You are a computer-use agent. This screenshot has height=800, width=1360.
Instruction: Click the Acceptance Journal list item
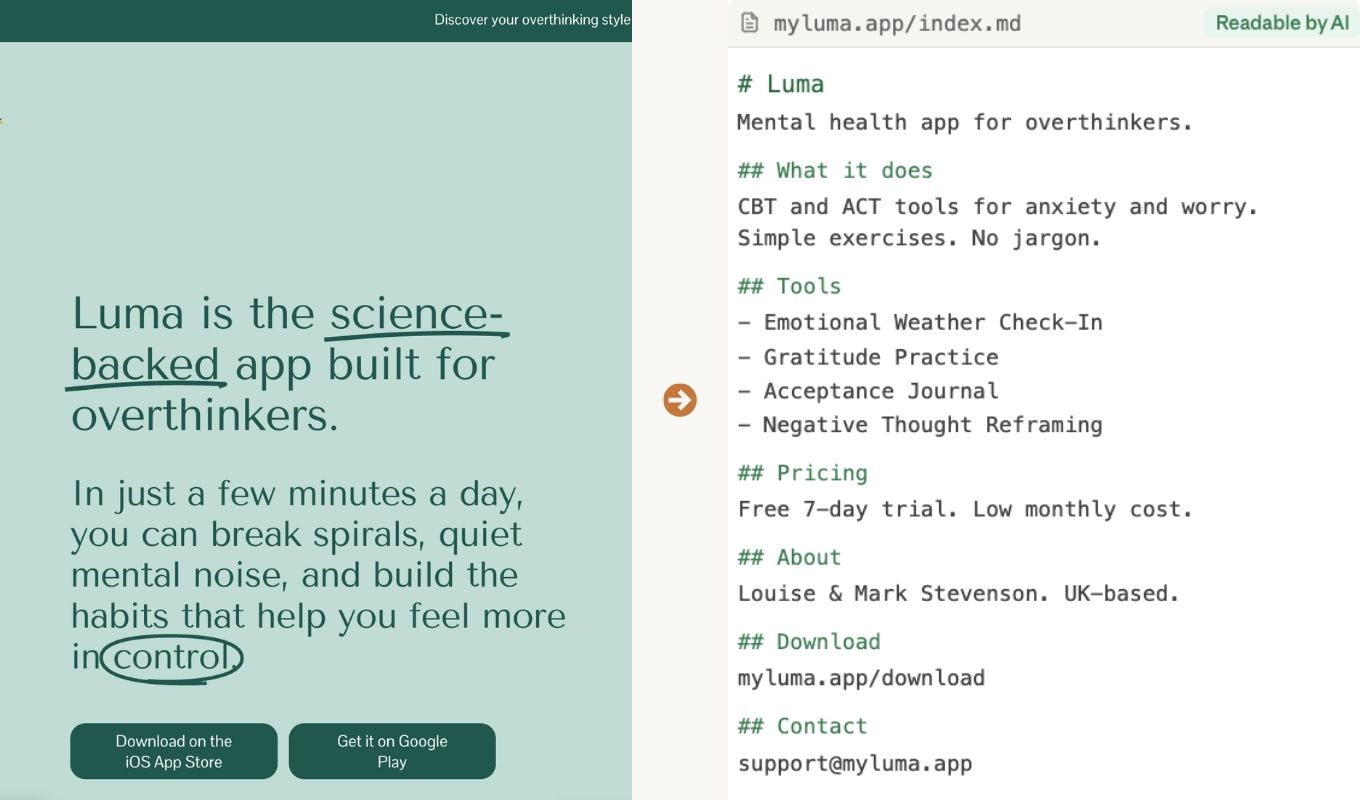(868, 391)
